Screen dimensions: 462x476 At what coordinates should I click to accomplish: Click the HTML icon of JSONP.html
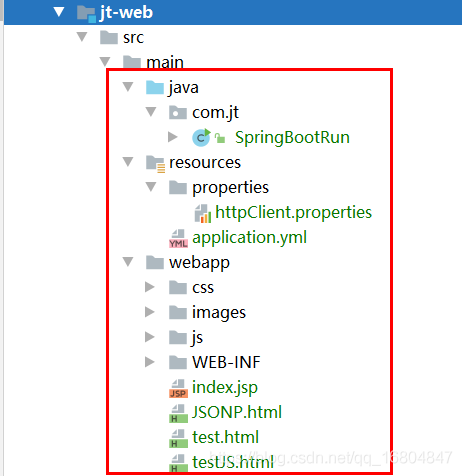tap(178, 414)
